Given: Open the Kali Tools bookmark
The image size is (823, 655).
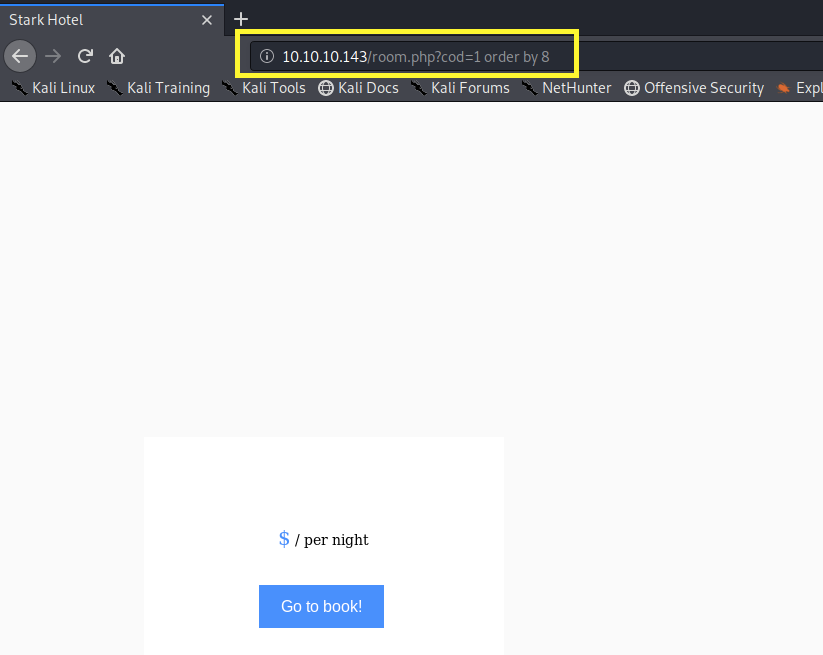Looking at the screenshot, I should coord(264,88).
